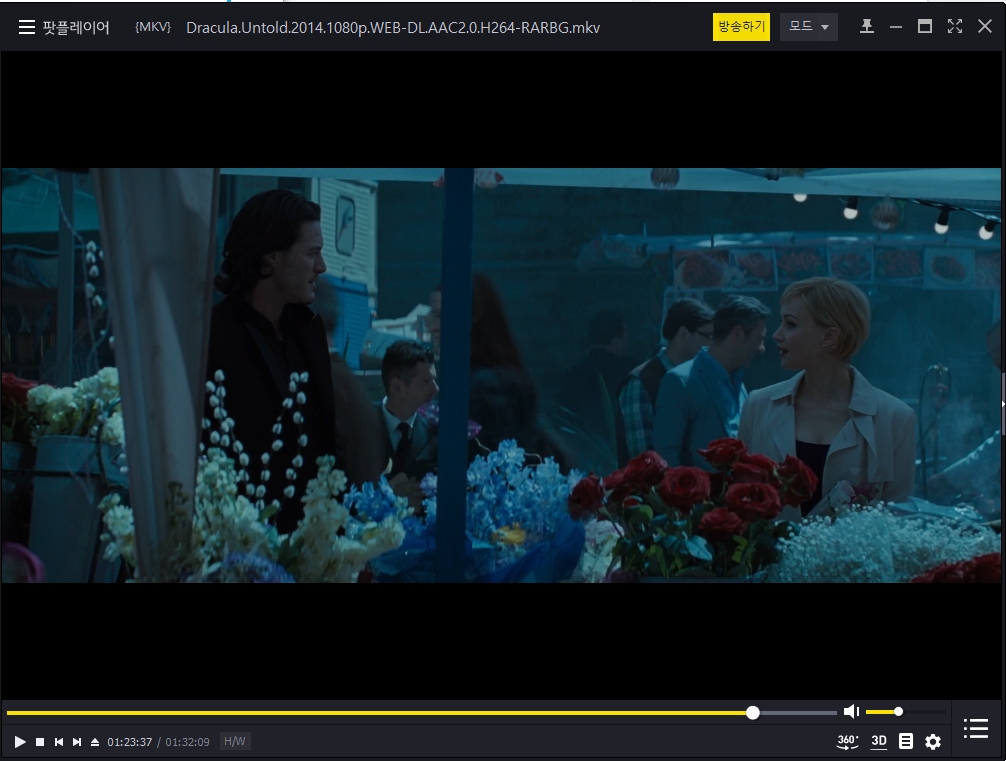Skip to next file
Screen dimensions: 1006x761
point(77,742)
